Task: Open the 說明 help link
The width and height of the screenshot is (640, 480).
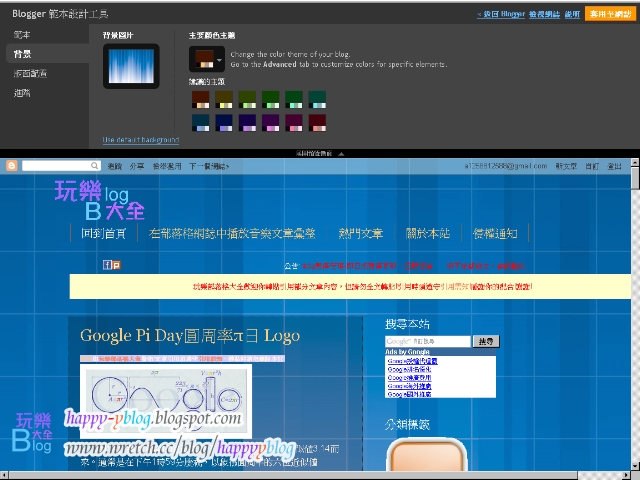Action: 572,14
